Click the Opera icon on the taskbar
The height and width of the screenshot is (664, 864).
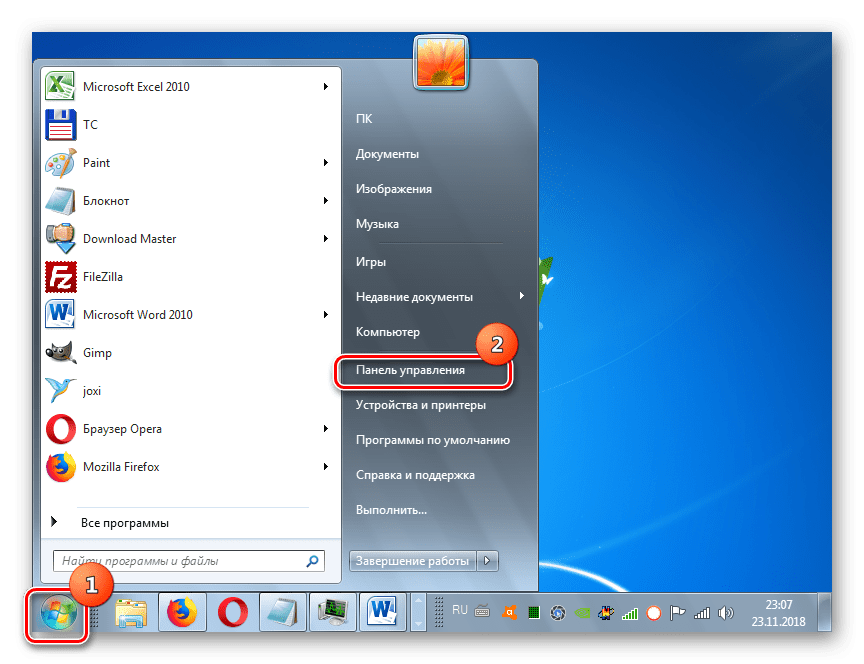click(233, 611)
